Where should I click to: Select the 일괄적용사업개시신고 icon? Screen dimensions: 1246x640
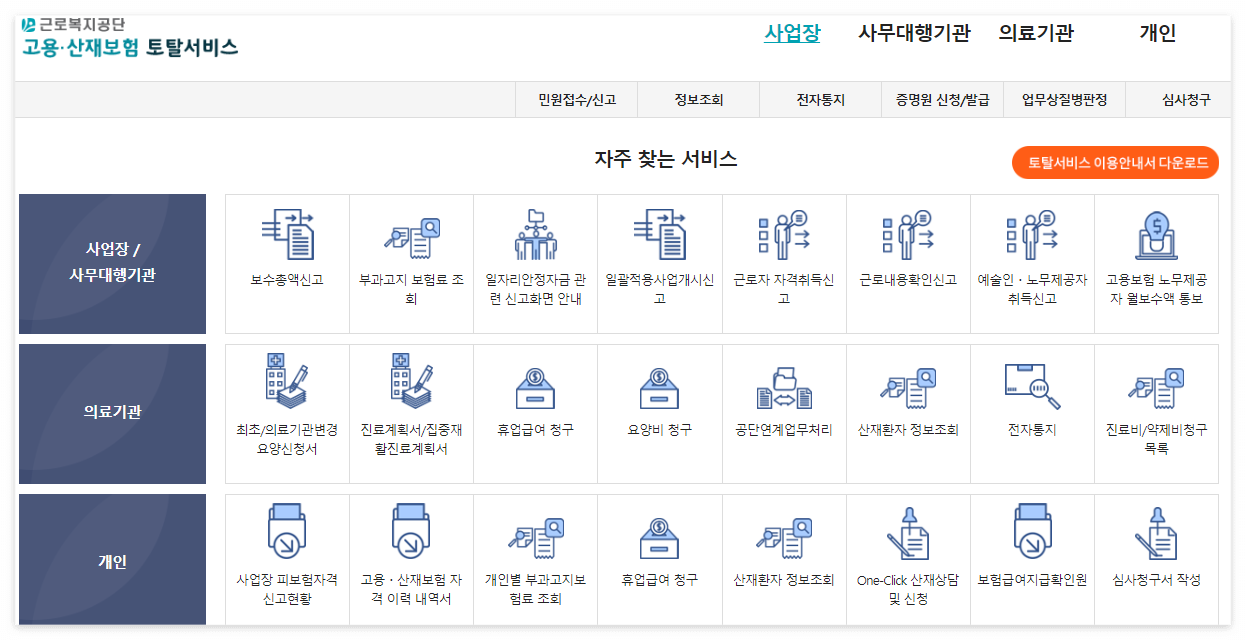[659, 236]
